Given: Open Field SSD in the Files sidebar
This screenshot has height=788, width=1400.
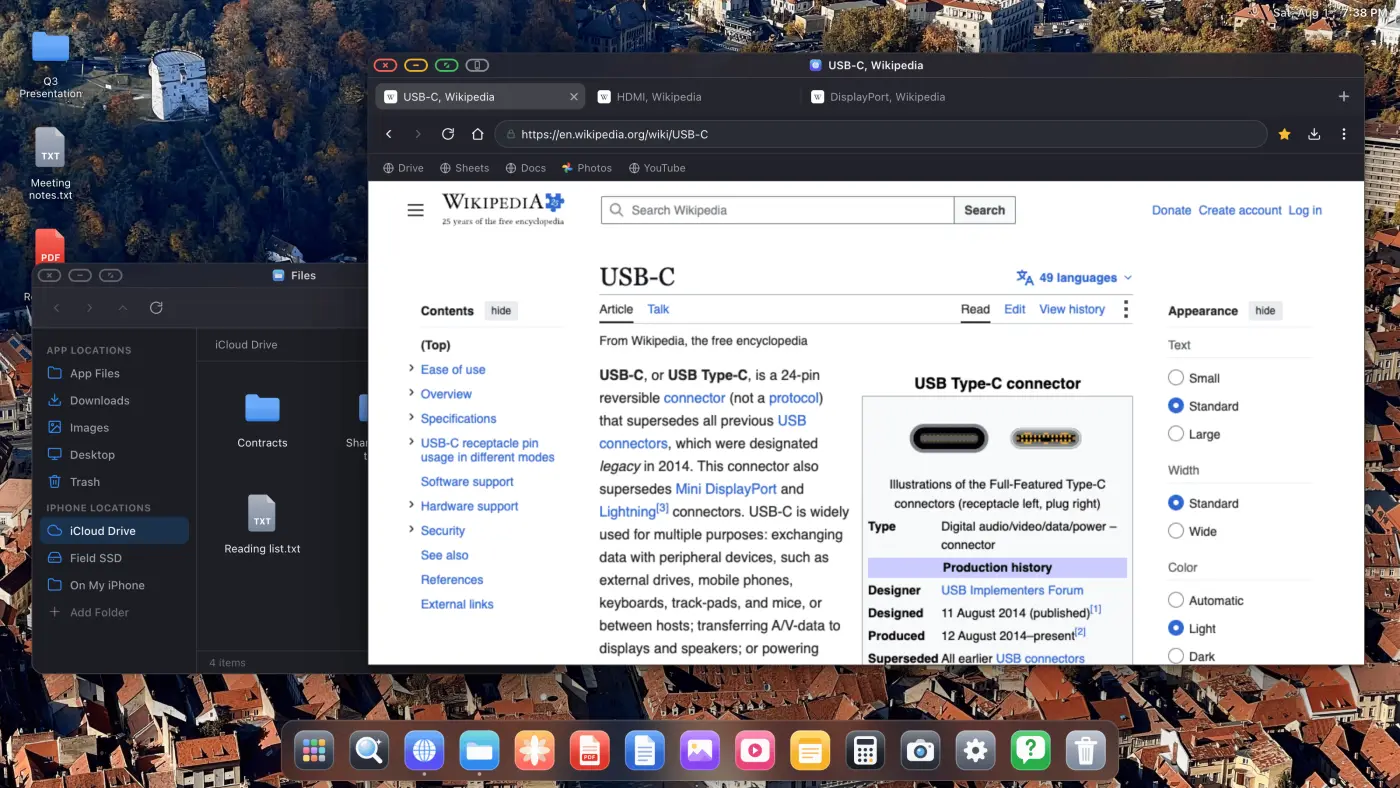Looking at the screenshot, I should coord(114,558).
